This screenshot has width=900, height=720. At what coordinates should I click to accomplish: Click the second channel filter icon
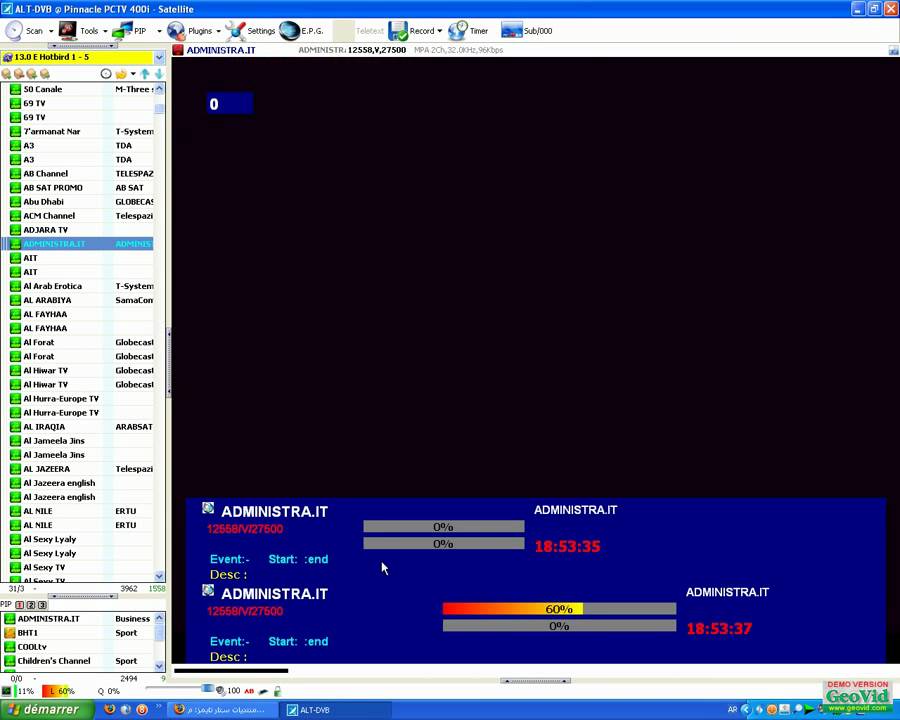(x=19, y=74)
